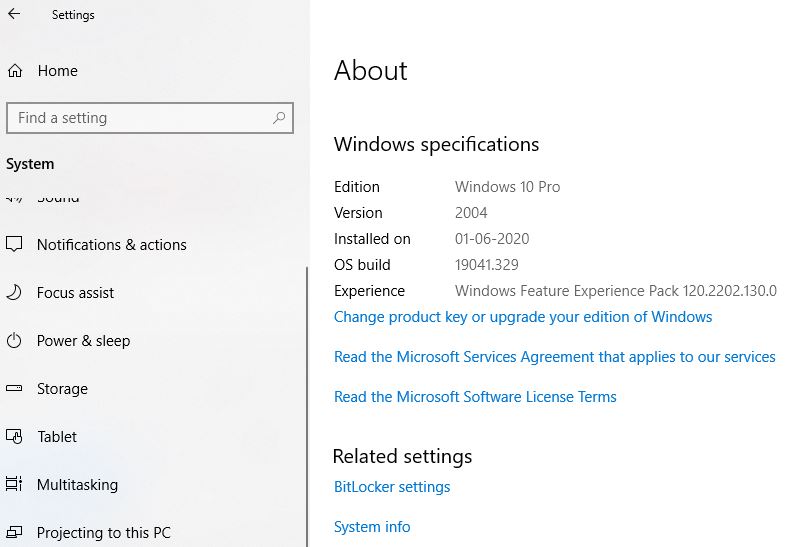Select the OS build 19041.329 value
This screenshot has height=547, width=809.
[x=487, y=265]
